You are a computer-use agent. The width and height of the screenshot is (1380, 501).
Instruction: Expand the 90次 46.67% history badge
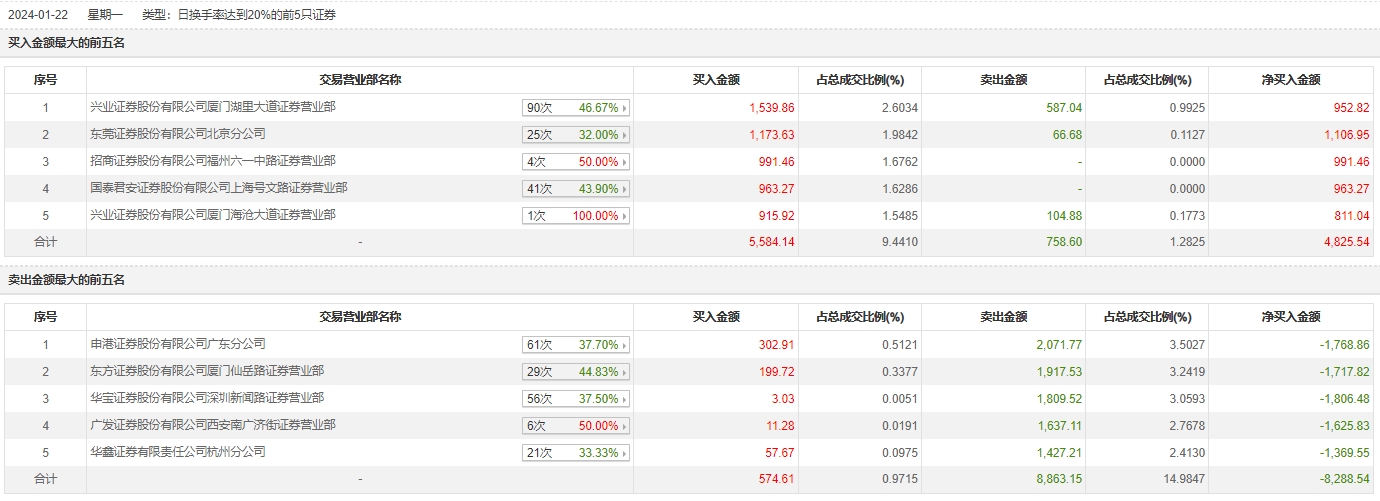pos(625,108)
